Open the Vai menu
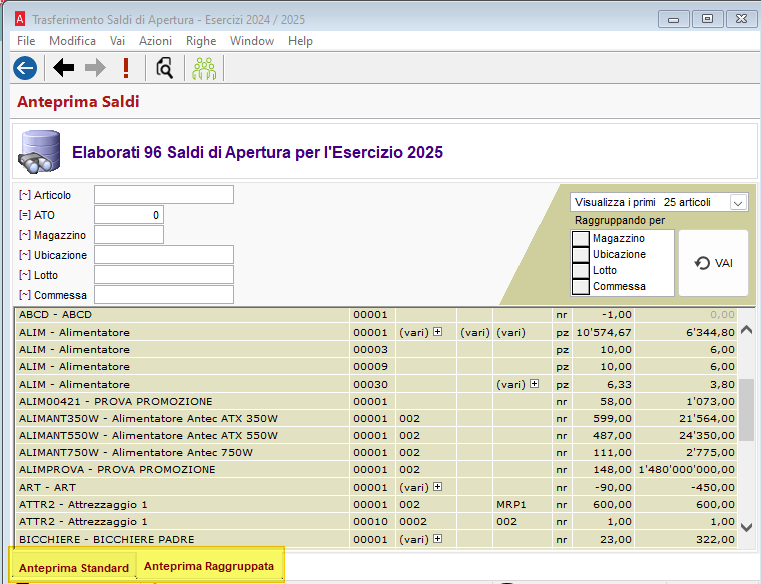Screen dimensions: 761x584 tap(117, 41)
